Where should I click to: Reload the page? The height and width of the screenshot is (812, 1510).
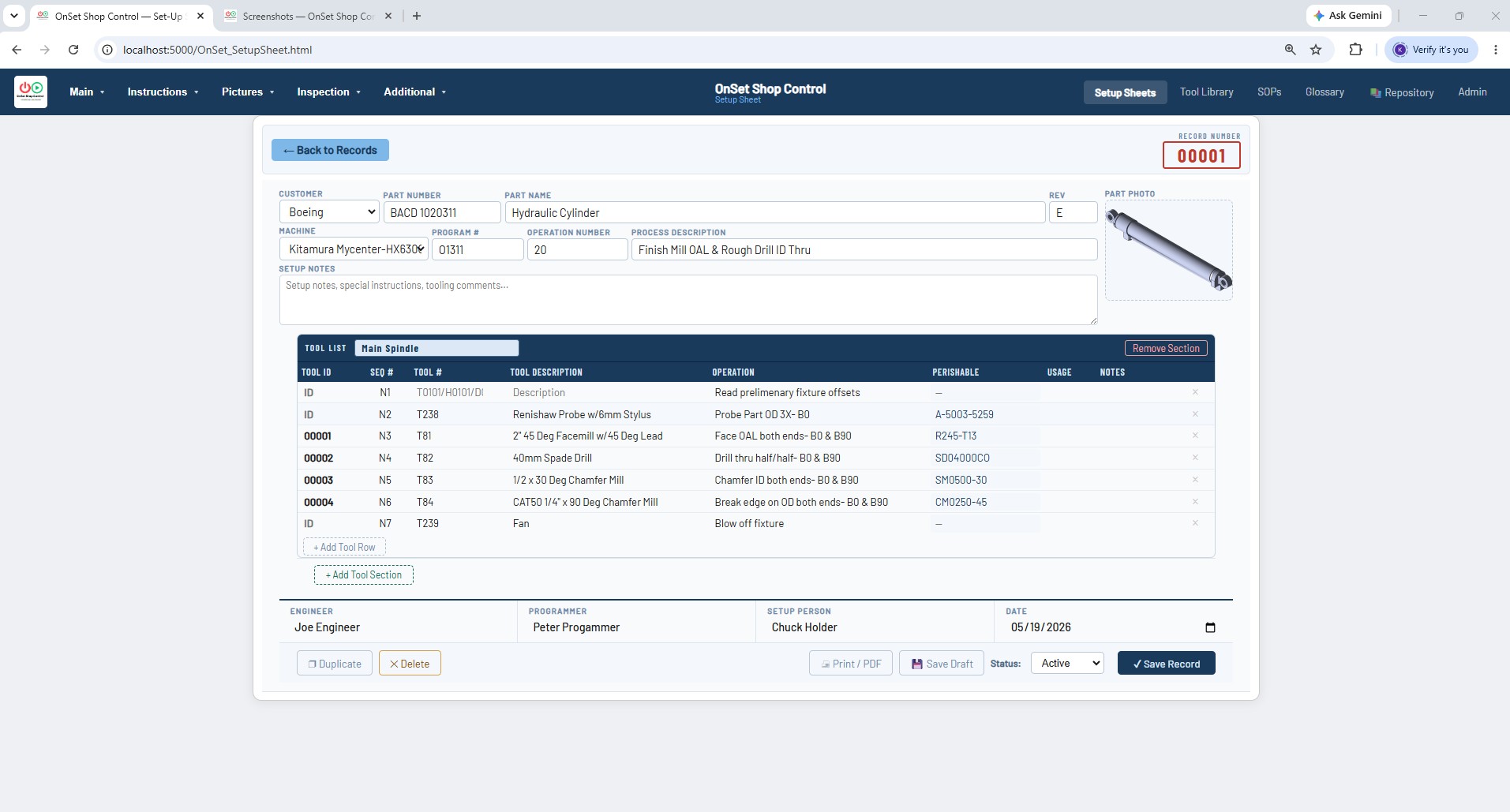[73, 50]
